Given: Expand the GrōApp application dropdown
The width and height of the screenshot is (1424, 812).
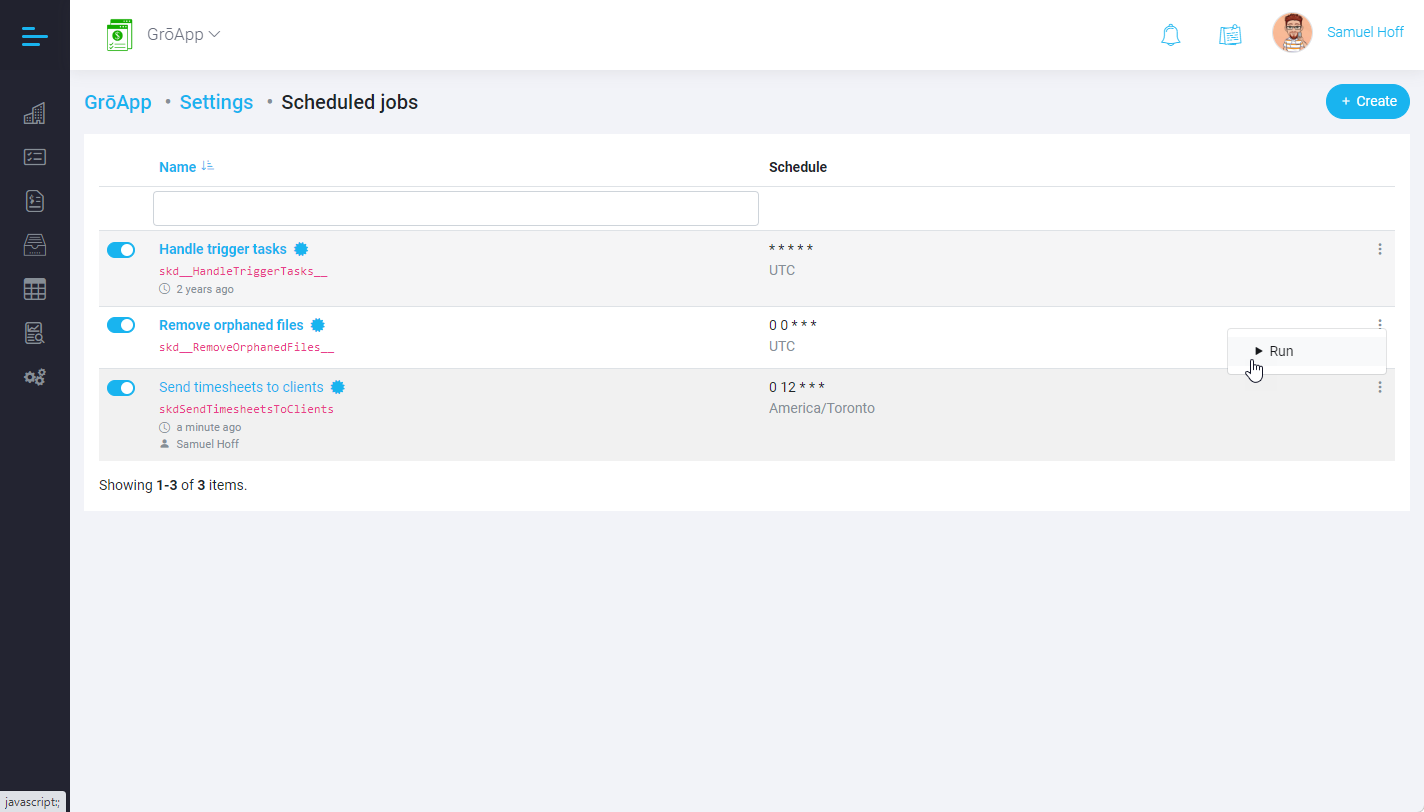Looking at the screenshot, I should (183, 35).
